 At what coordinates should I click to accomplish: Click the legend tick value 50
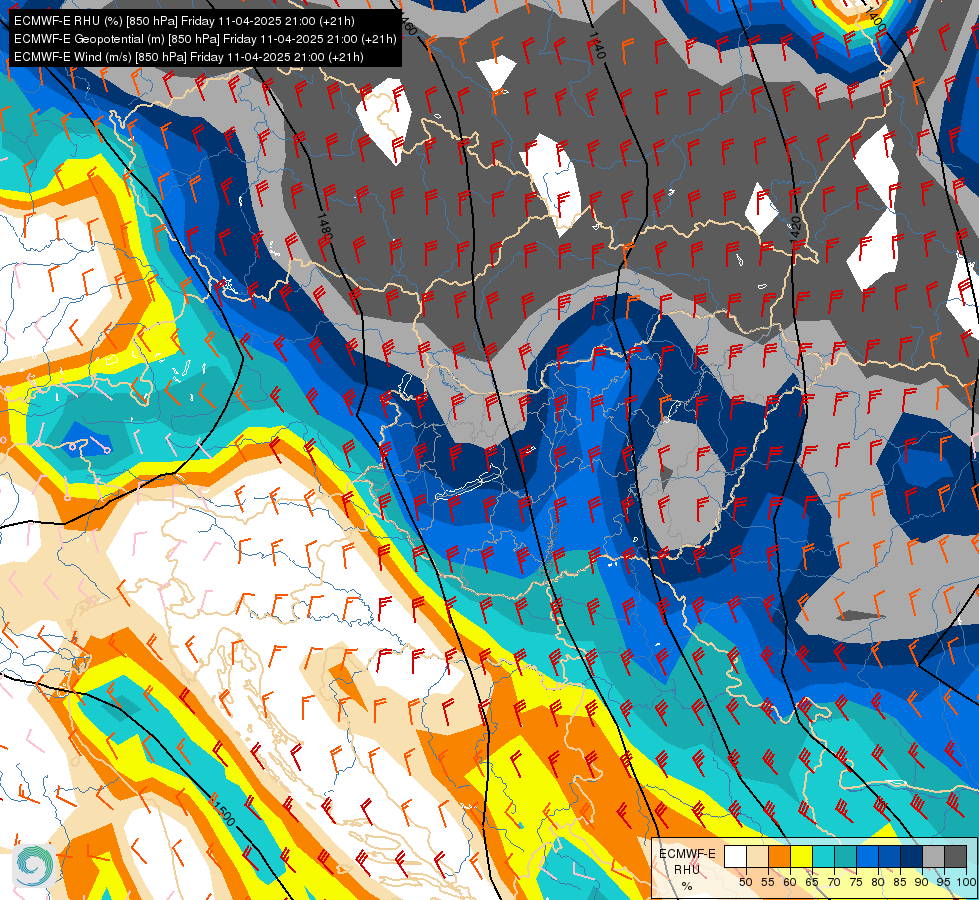(745, 882)
